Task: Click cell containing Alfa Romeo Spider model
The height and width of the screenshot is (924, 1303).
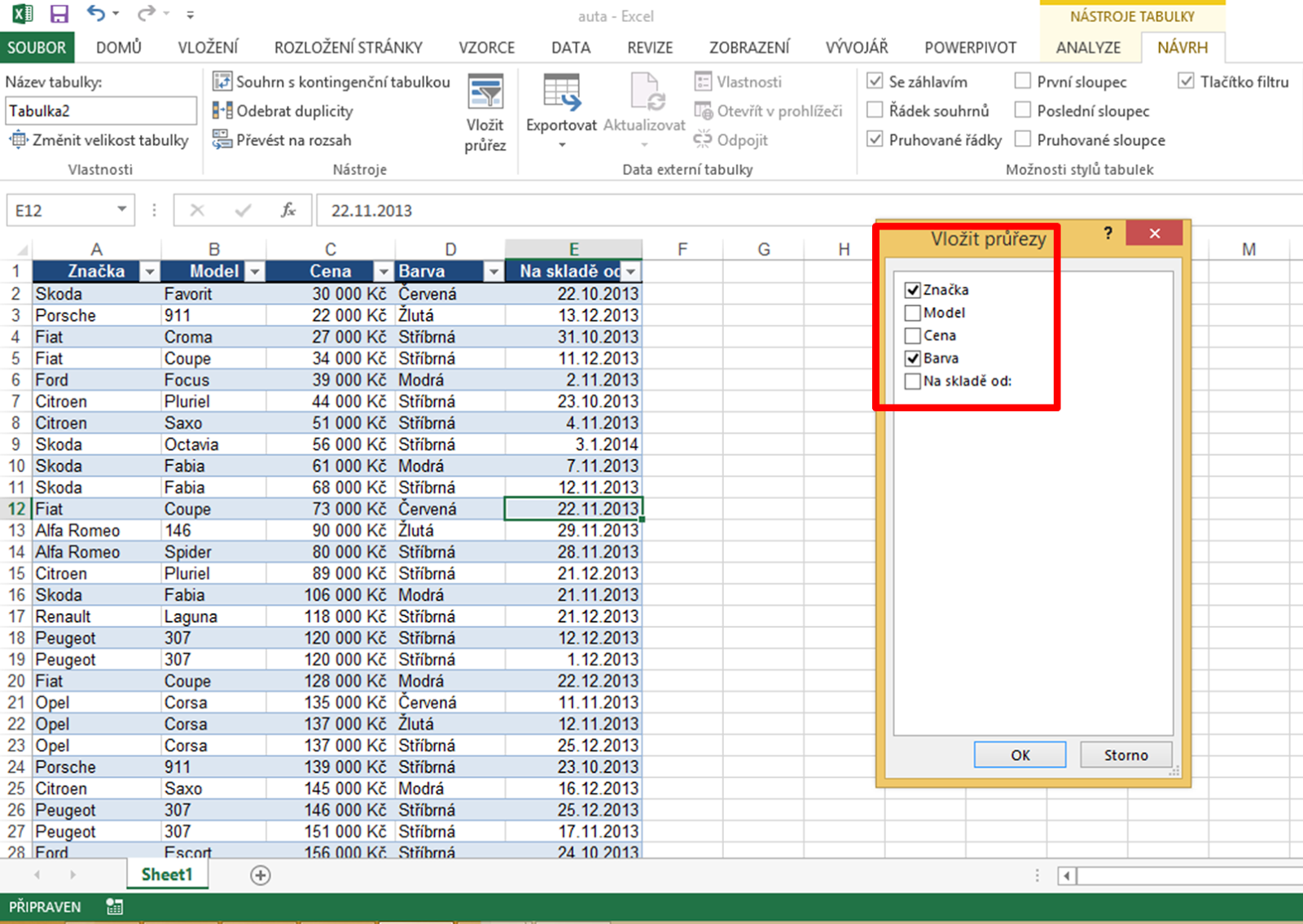Action: click(215, 552)
